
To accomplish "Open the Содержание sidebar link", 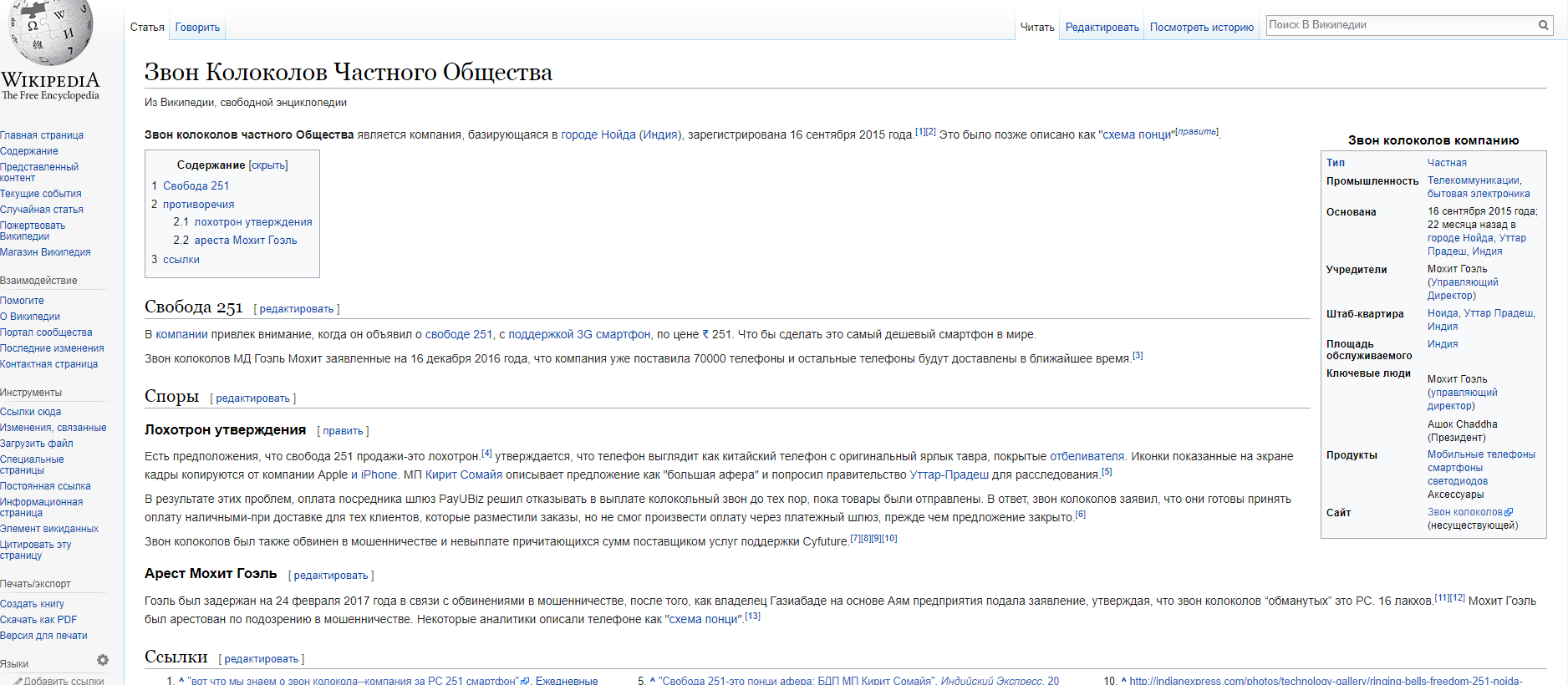I will [29, 151].
